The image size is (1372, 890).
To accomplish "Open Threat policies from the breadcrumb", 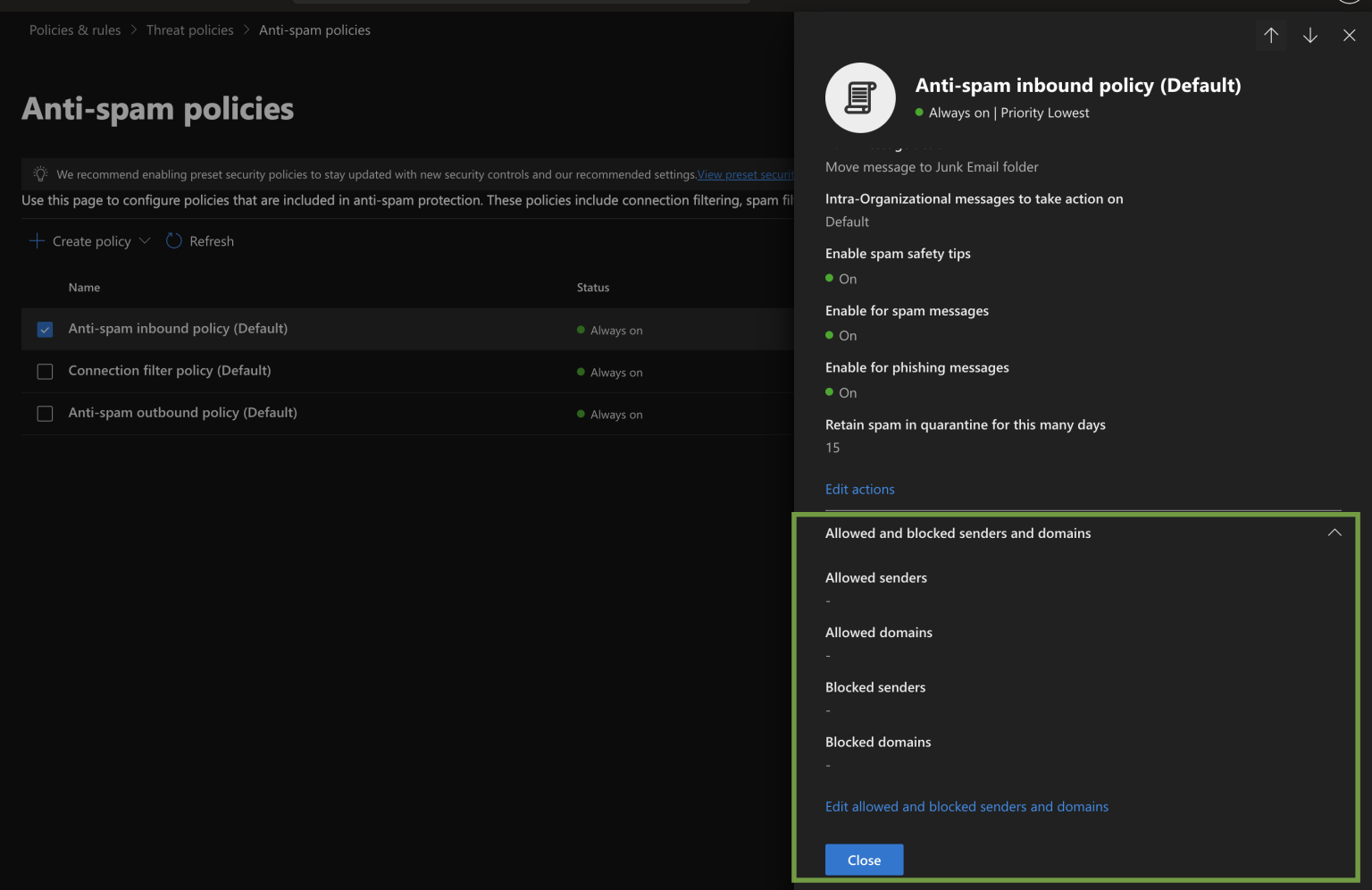I will (189, 29).
